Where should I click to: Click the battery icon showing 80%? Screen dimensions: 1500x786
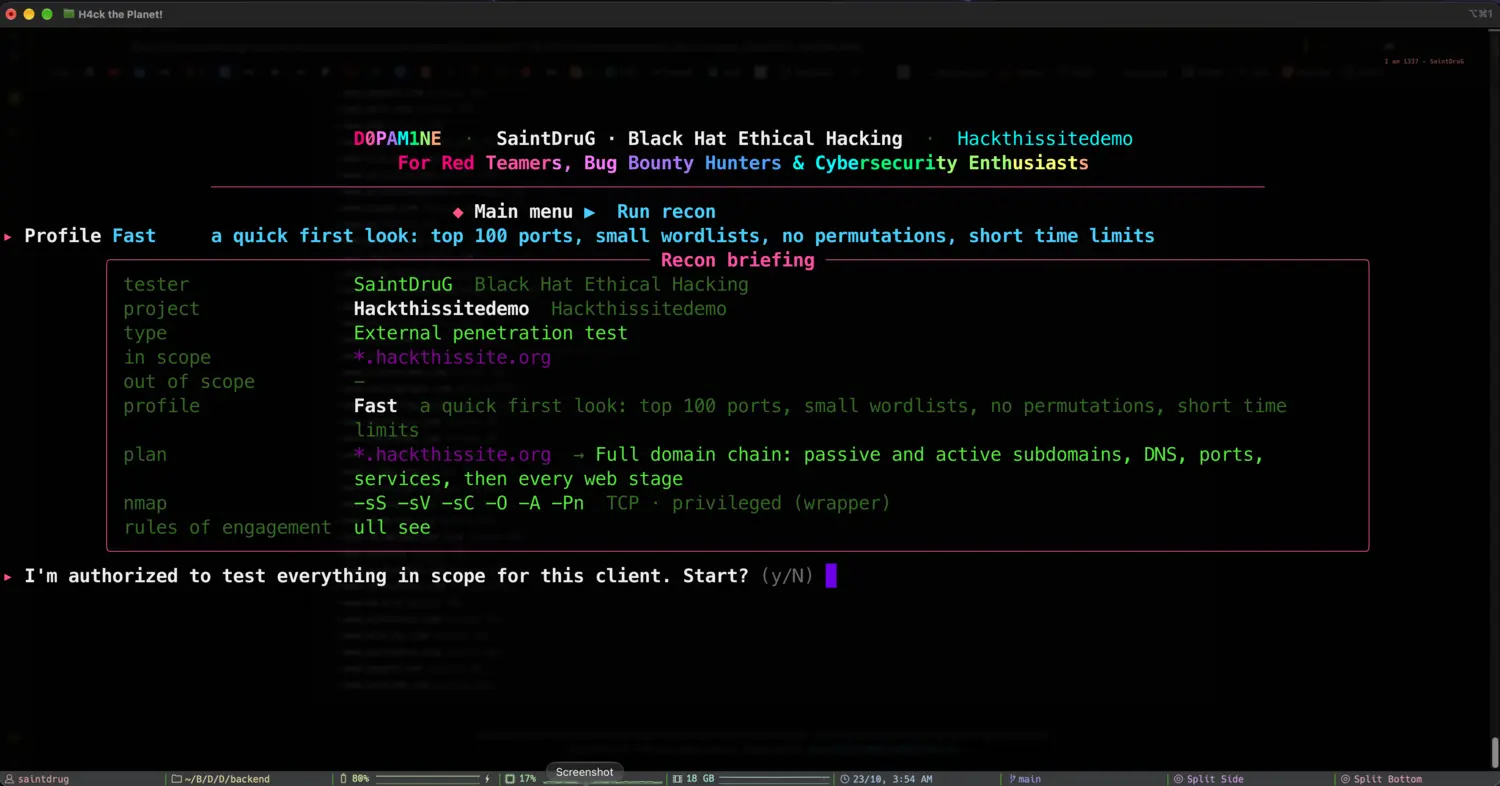click(344, 779)
